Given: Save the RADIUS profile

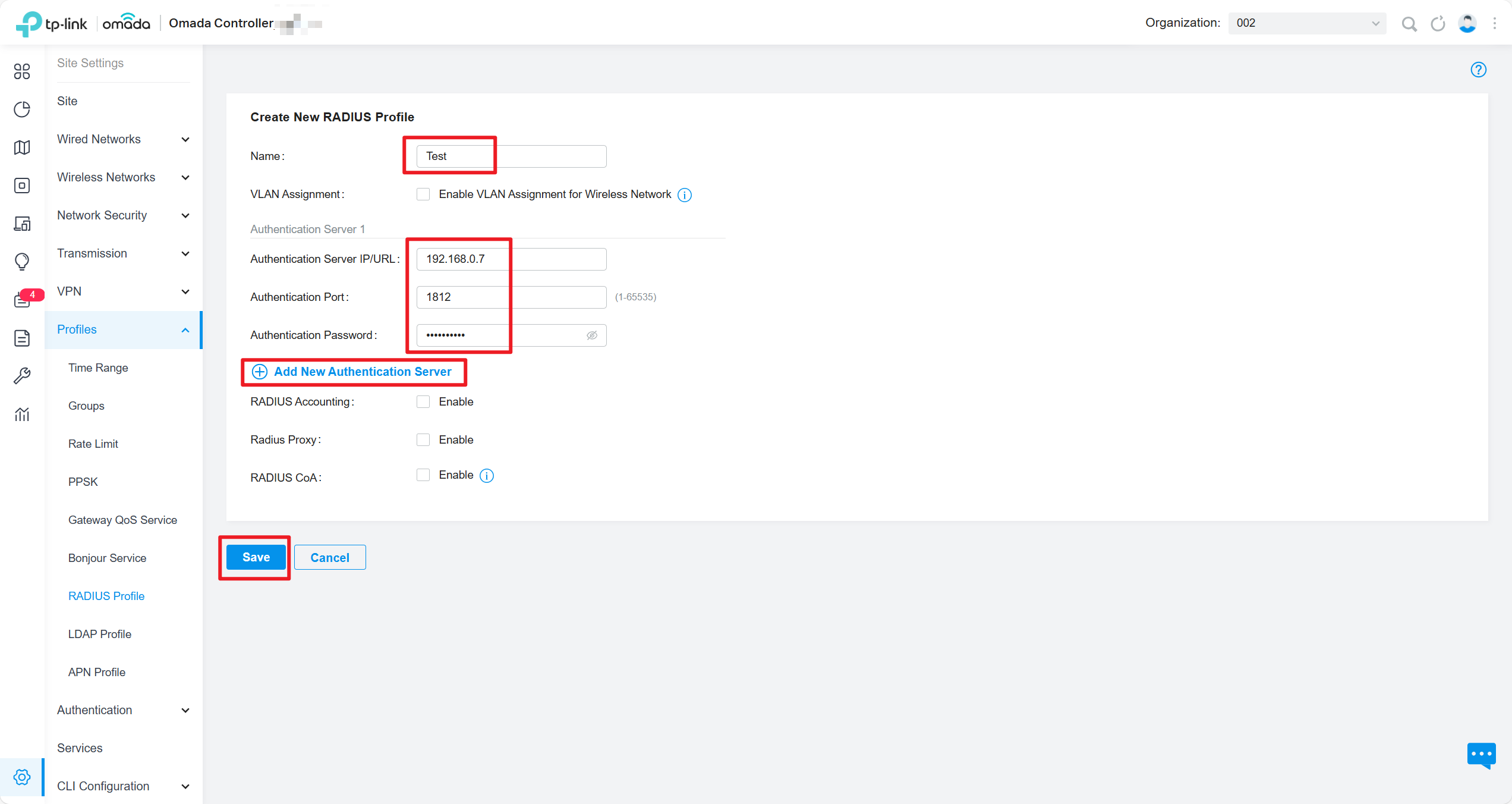Looking at the screenshot, I should click(x=256, y=557).
